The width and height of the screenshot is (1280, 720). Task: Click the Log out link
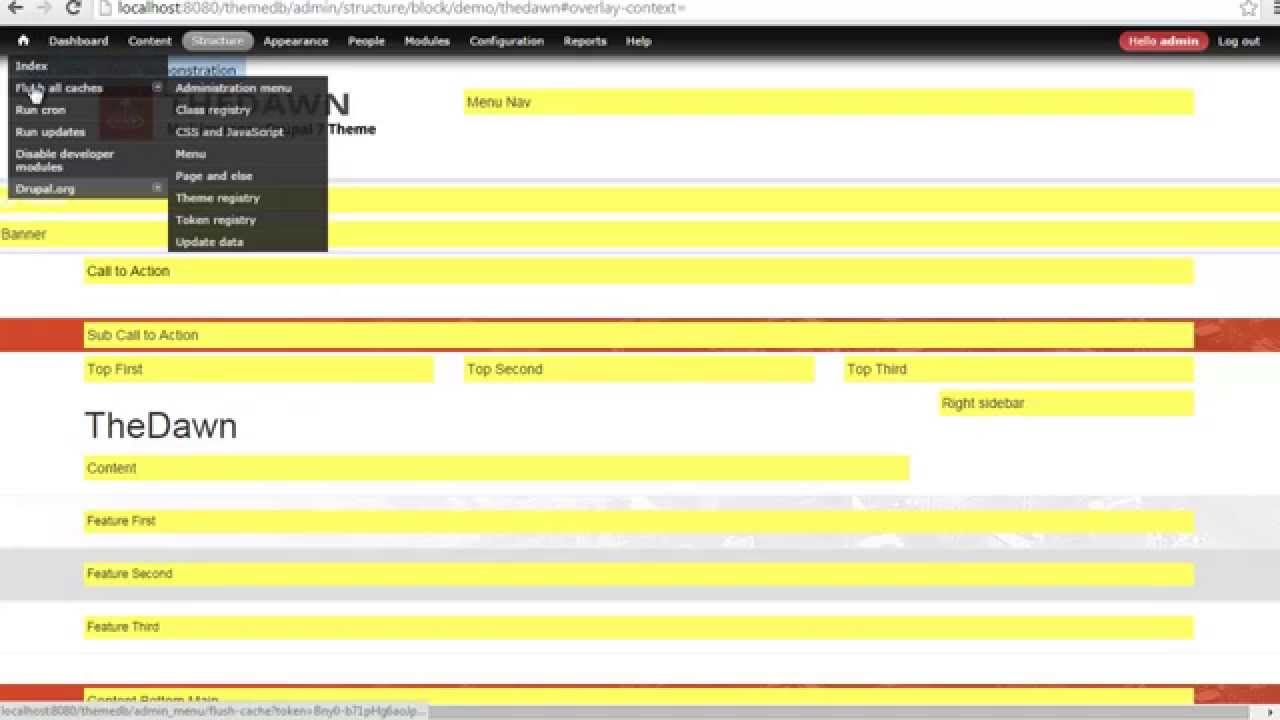click(x=1239, y=41)
